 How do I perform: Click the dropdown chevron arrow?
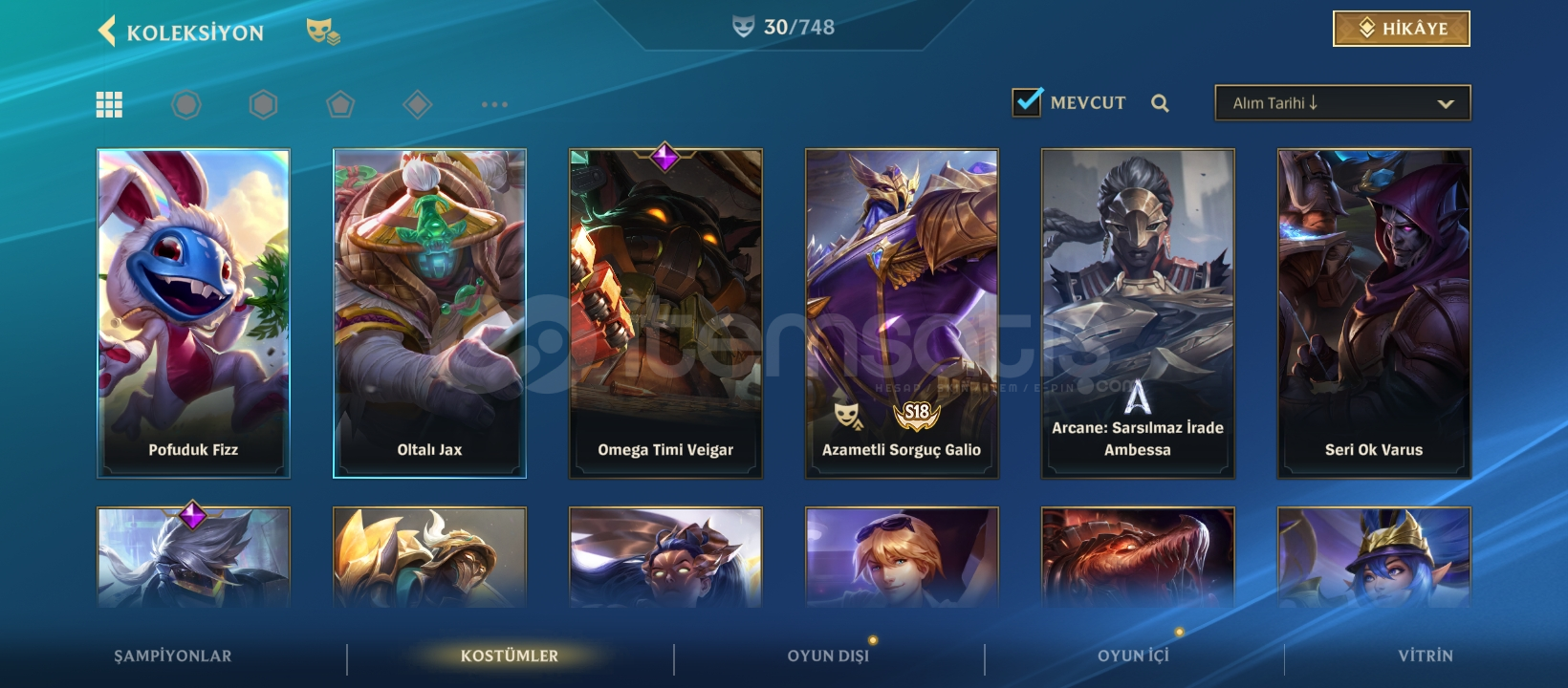coord(1446,104)
